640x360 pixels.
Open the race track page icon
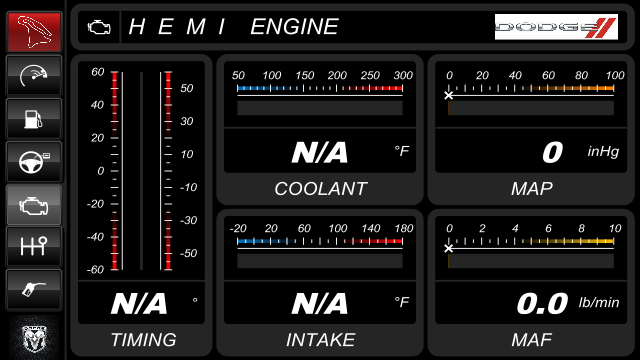pyautogui.click(x=34, y=32)
